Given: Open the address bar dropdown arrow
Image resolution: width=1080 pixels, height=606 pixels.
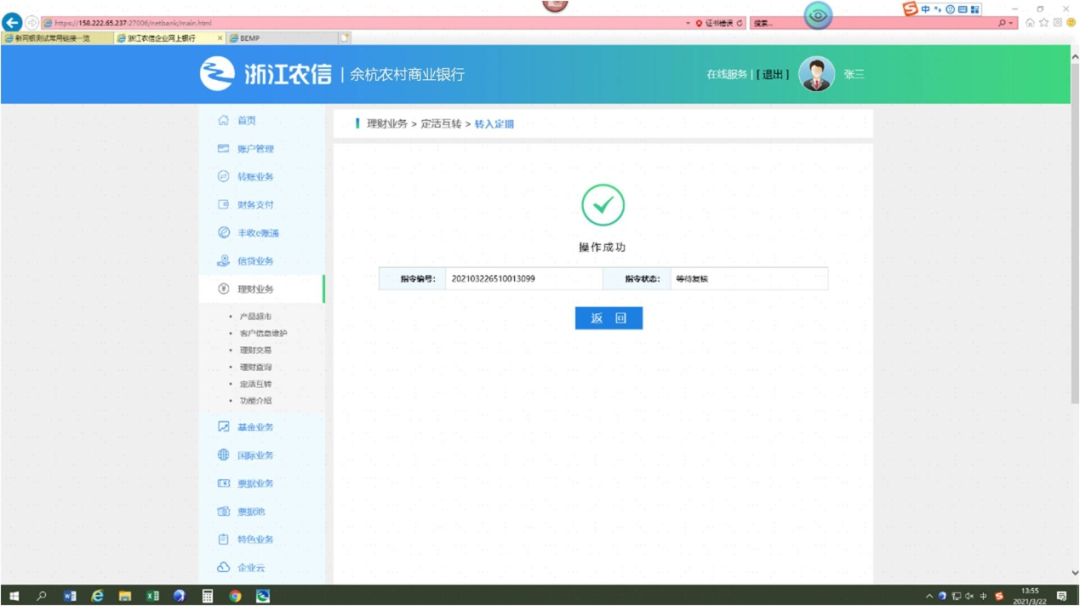Looking at the screenshot, I should point(688,23).
